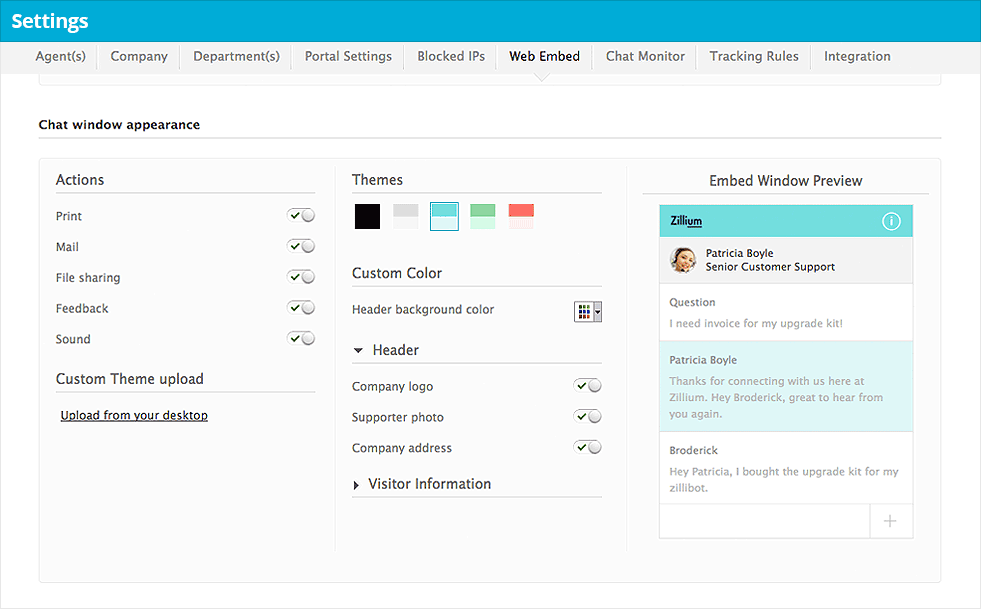Select the black theme swatch
Image resolution: width=981 pixels, height=609 pixels.
point(366,216)
